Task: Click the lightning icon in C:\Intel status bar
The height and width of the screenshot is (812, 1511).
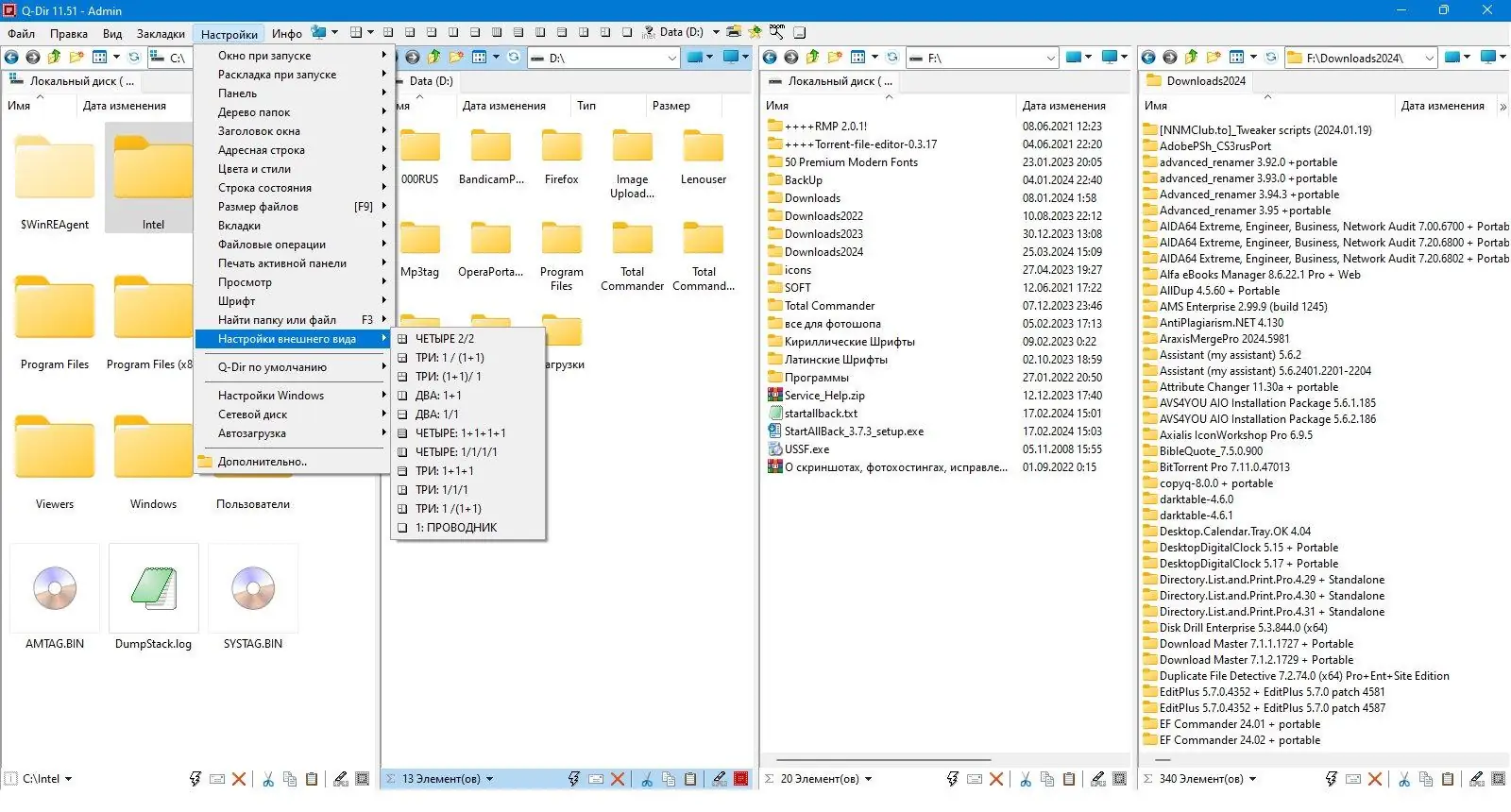Action: [195, 779]
